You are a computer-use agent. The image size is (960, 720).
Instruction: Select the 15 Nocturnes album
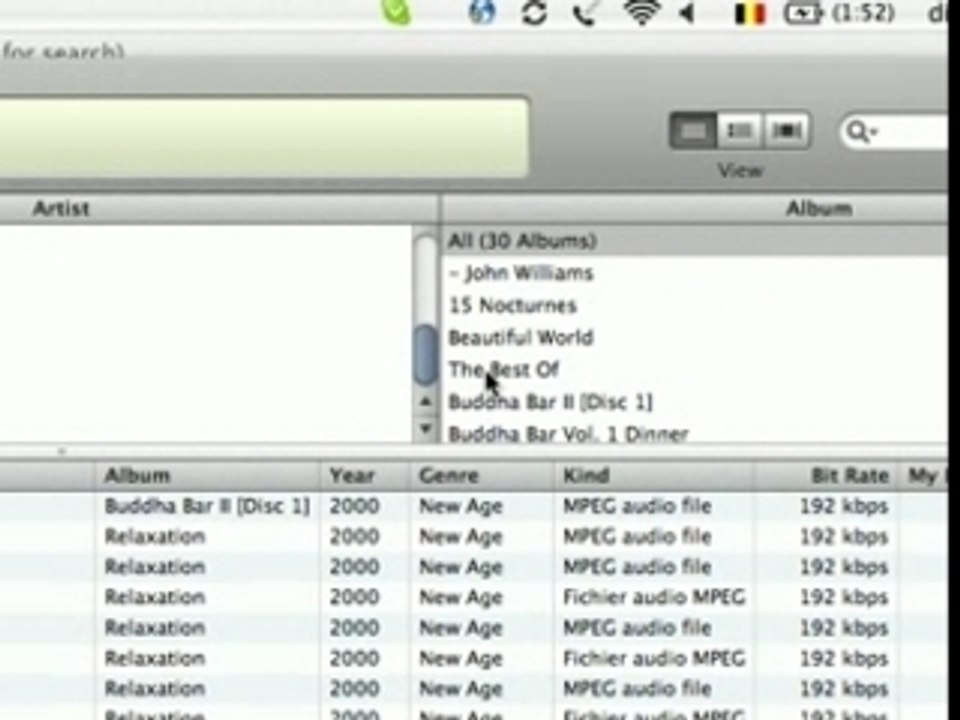coord(696,305)
